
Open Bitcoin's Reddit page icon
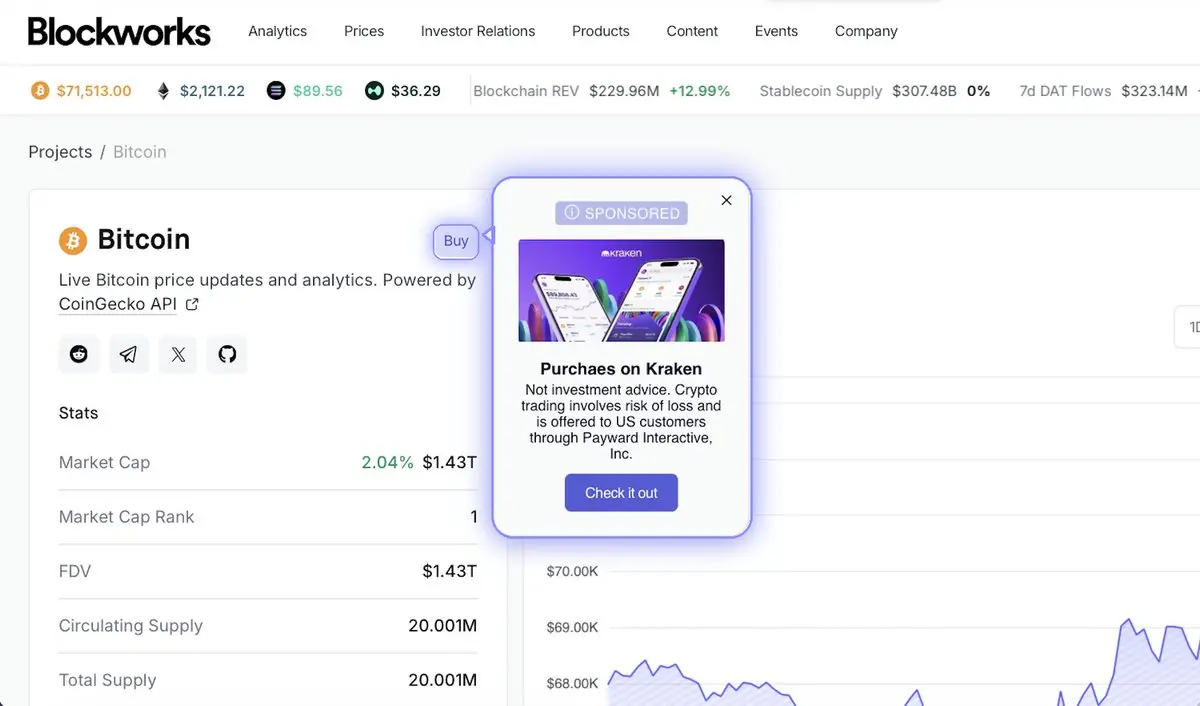[79, 354]
